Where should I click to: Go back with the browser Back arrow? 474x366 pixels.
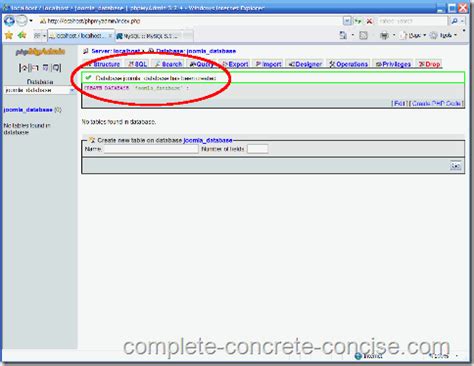(9, 21)
